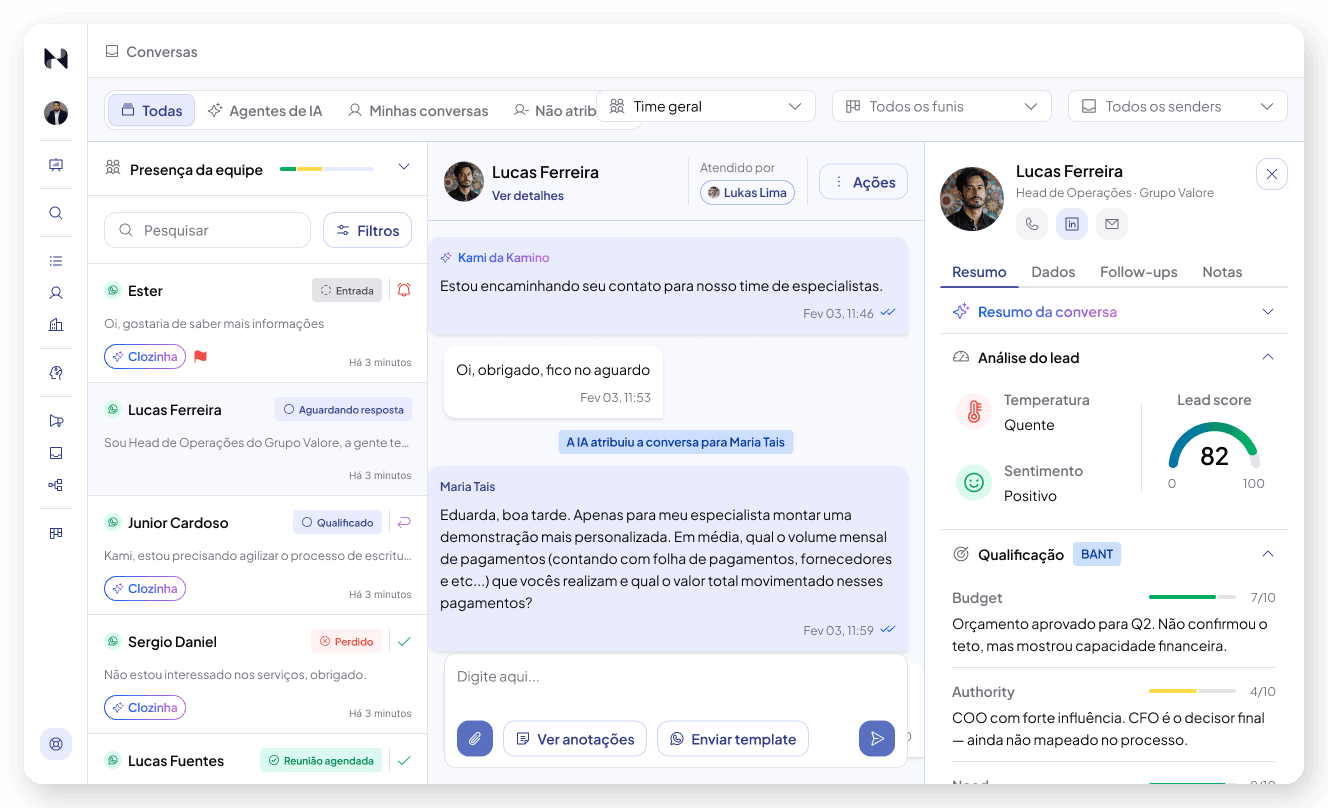Switch to Agentes de IA tab

pyautogui.click(x=265, y=111)
